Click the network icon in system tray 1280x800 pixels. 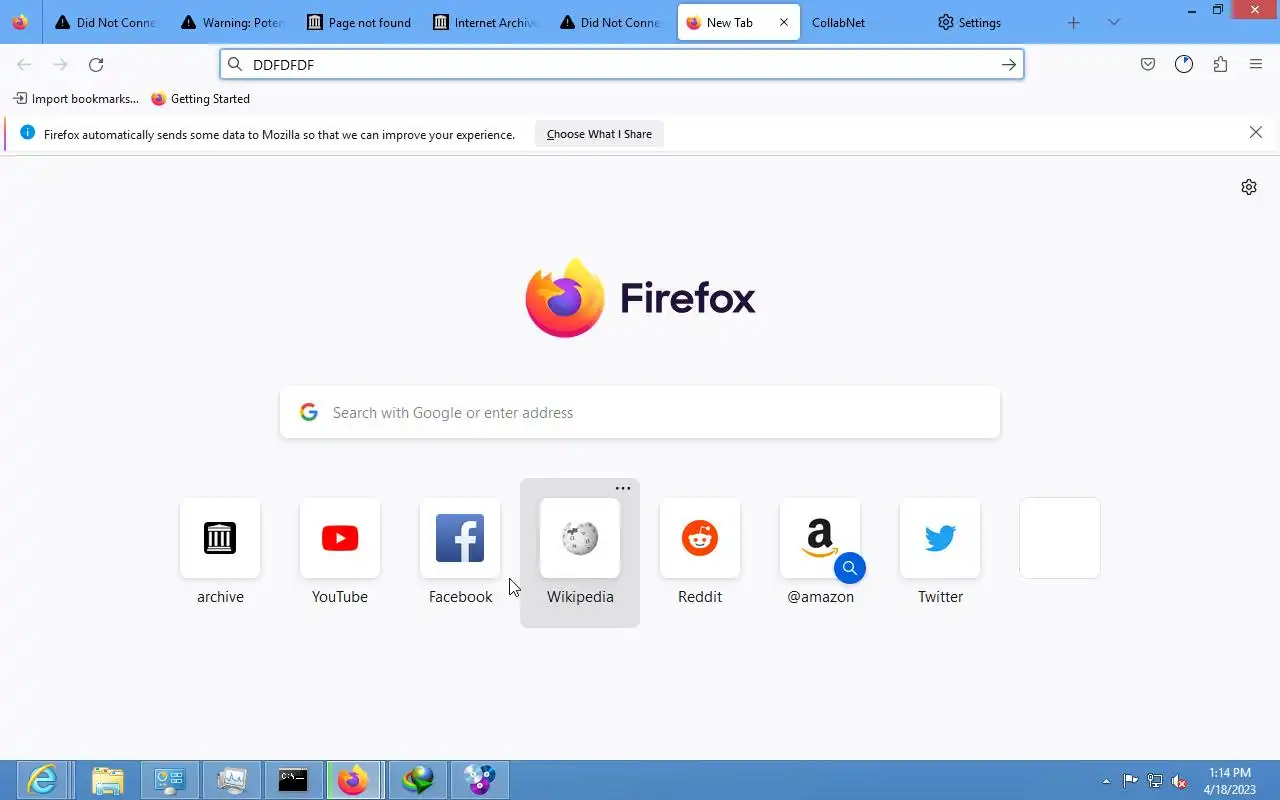tap(1155, 781)
